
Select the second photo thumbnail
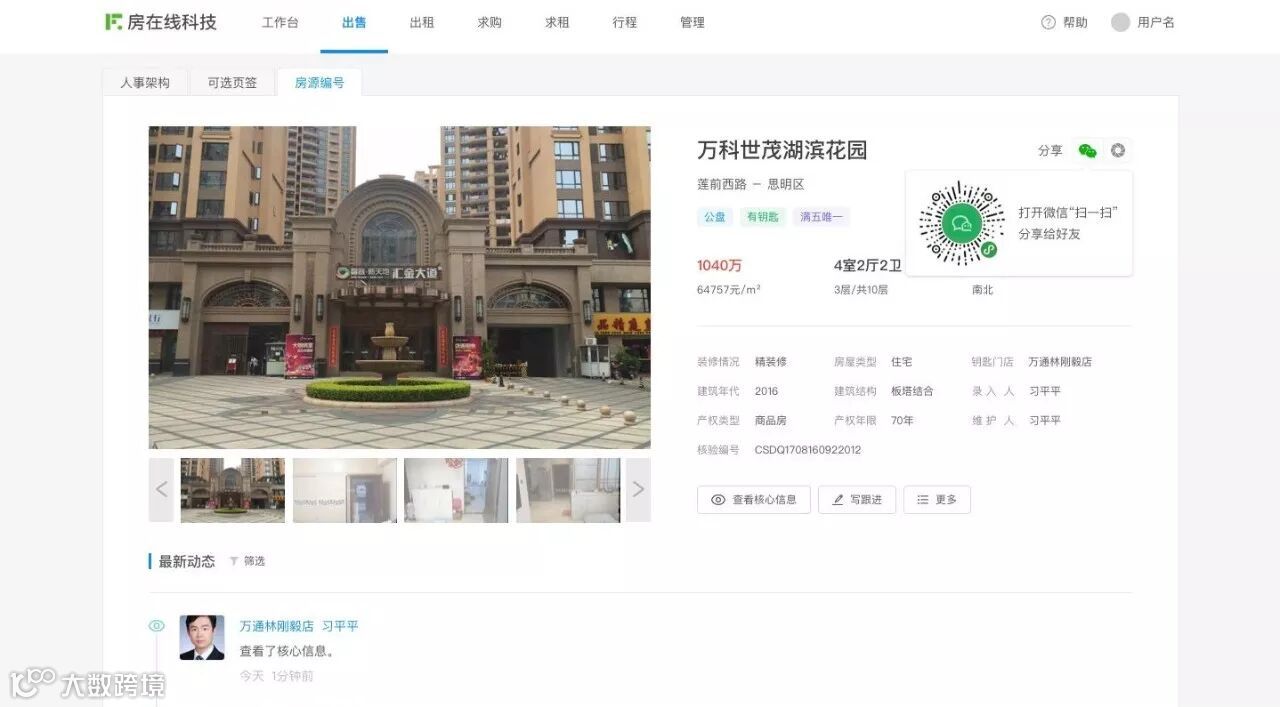345,490
